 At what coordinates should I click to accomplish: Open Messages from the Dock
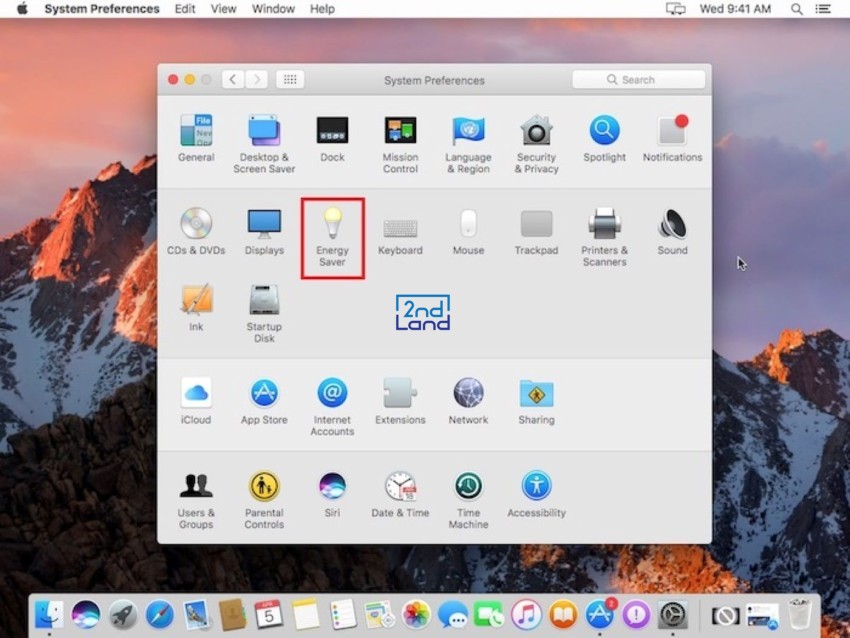click(x=453, y=615)
